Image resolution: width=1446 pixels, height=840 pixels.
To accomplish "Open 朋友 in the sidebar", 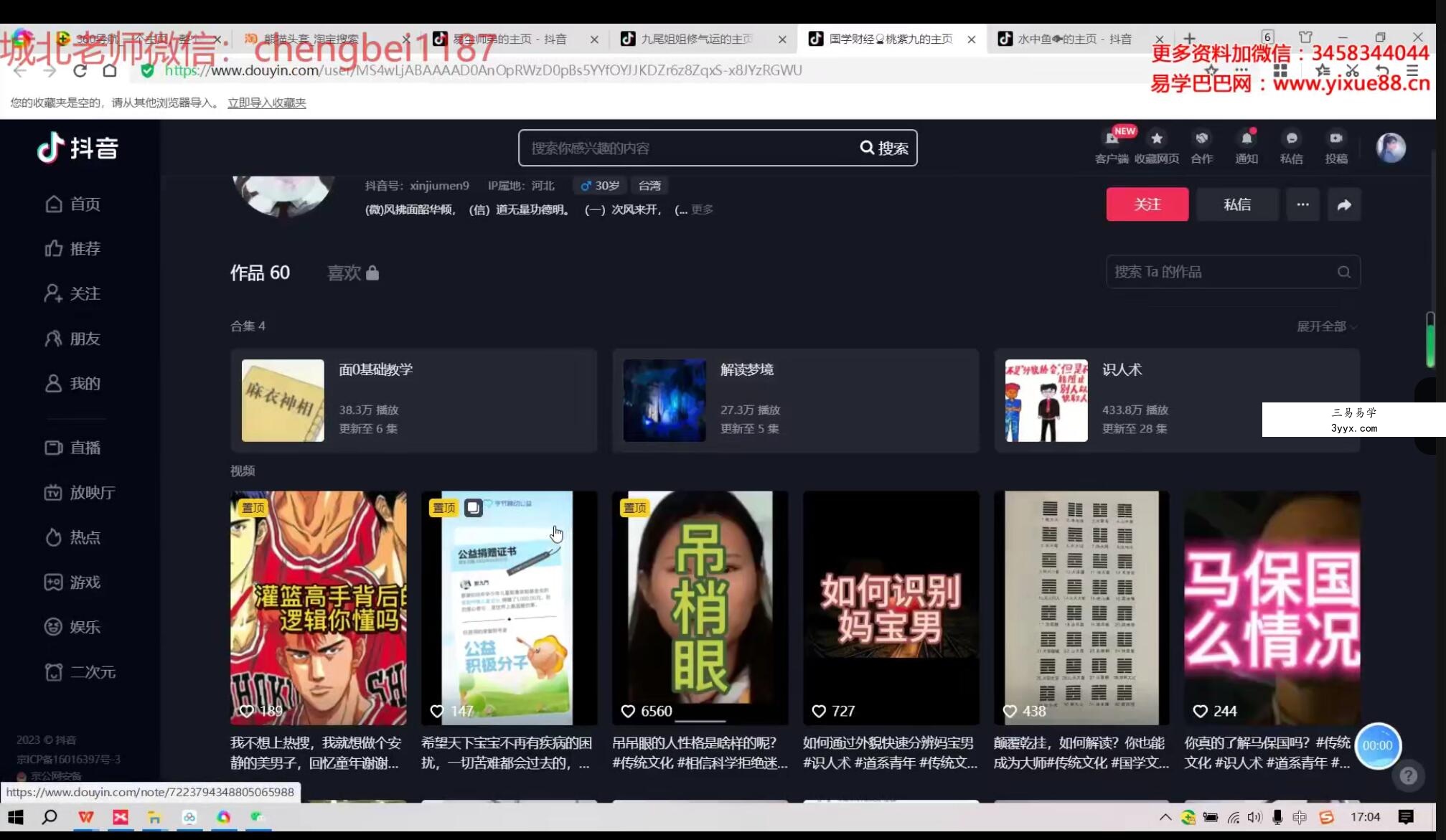I will tap(72, 339).
